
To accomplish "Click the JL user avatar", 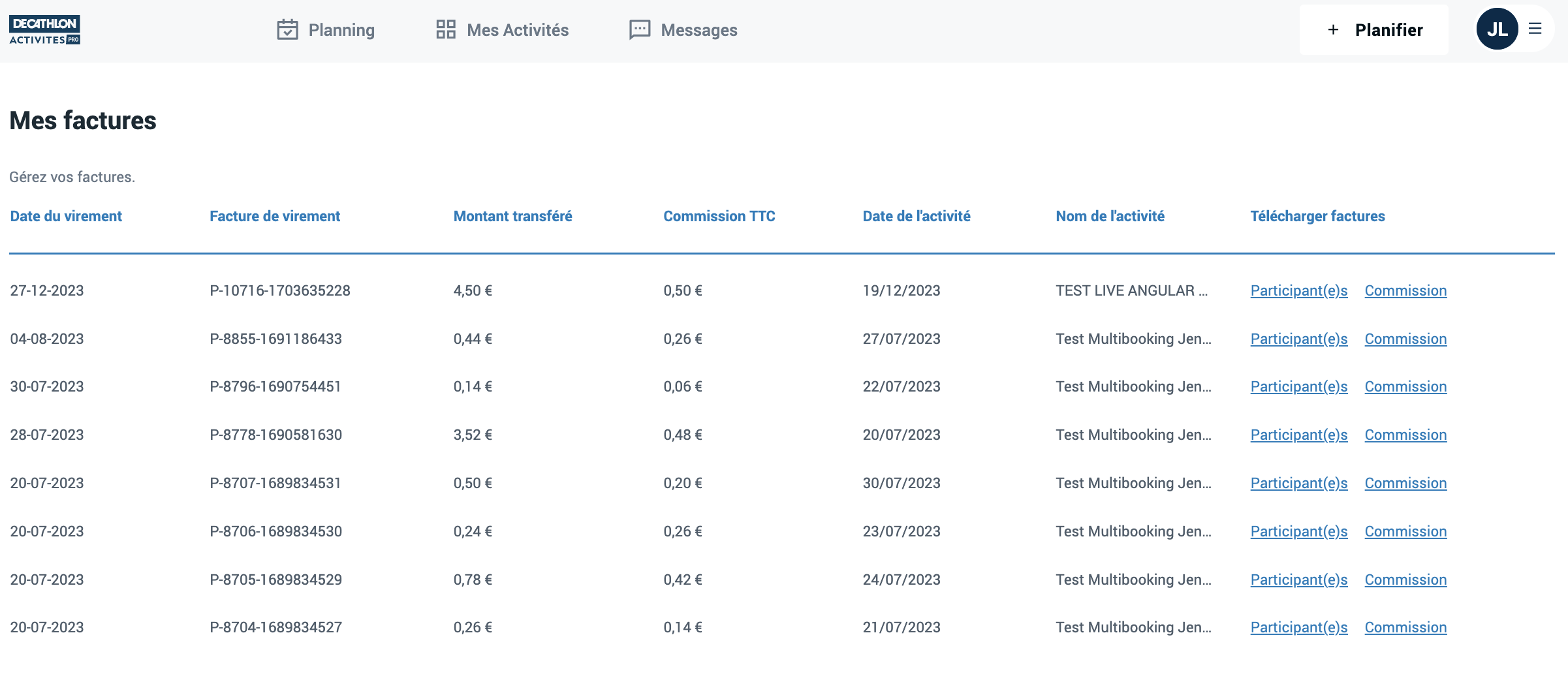I will click(x=1496, y=29).
